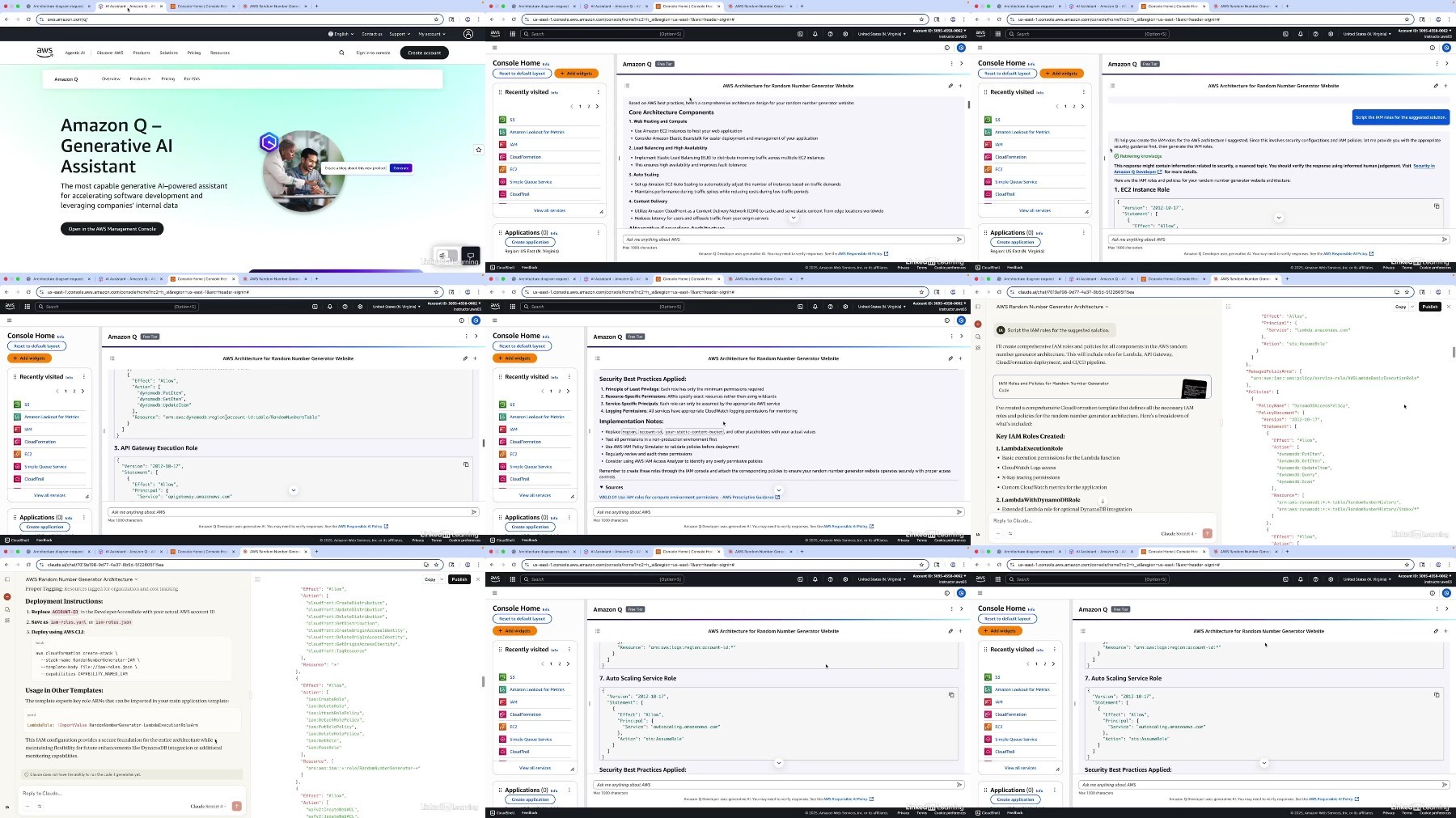1456x818 pixels.
Task: Select For ISVs in Amazon Q subnavigation bar
Action: coord(192,78)
